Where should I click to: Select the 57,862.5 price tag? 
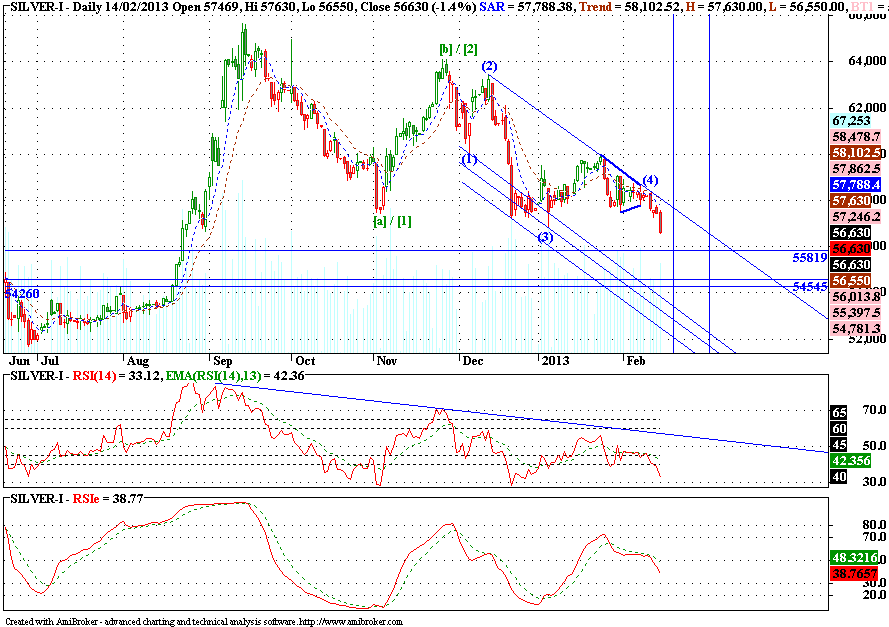pyautogui.click(x=856, y=168)
